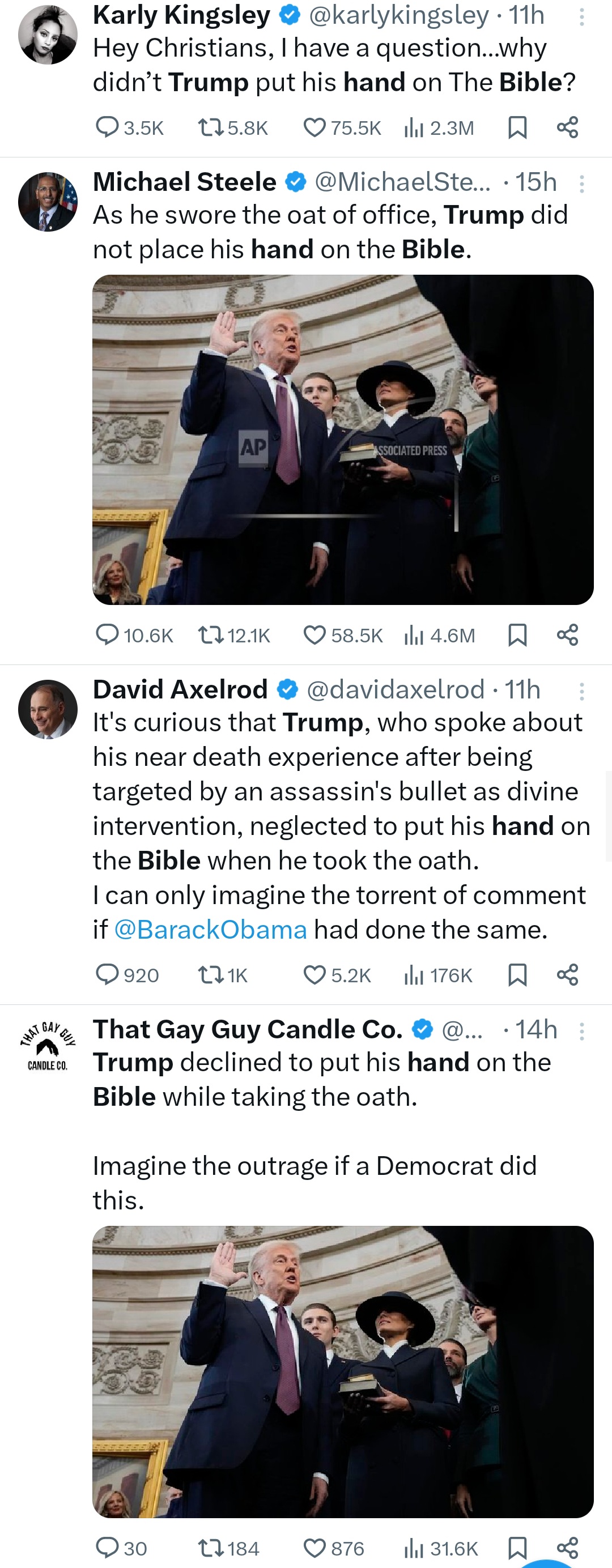
Task: View analytics on David Axelrod's tweet
Action: click(414, 975)
